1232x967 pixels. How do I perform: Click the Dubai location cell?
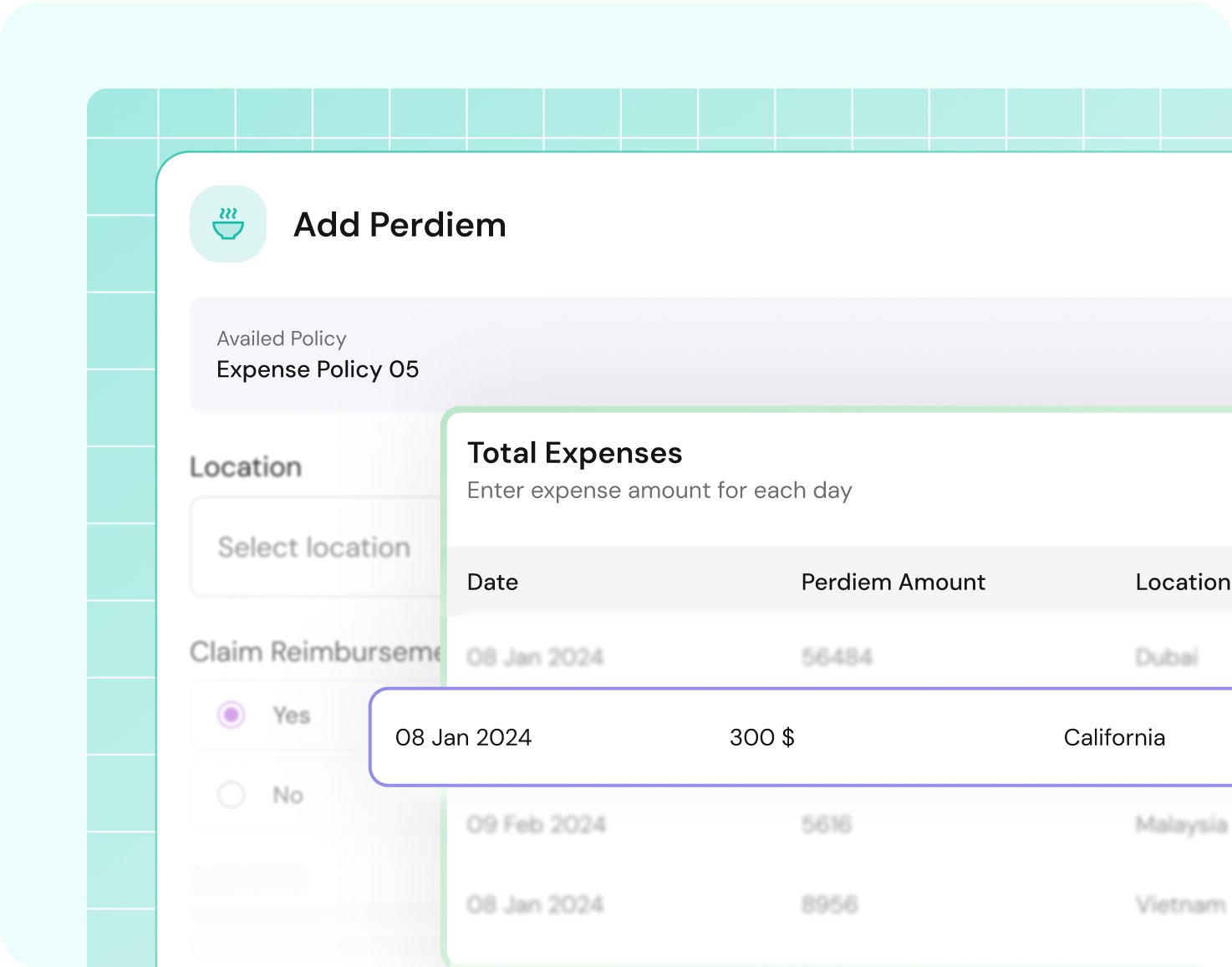tap(1167, 657)
